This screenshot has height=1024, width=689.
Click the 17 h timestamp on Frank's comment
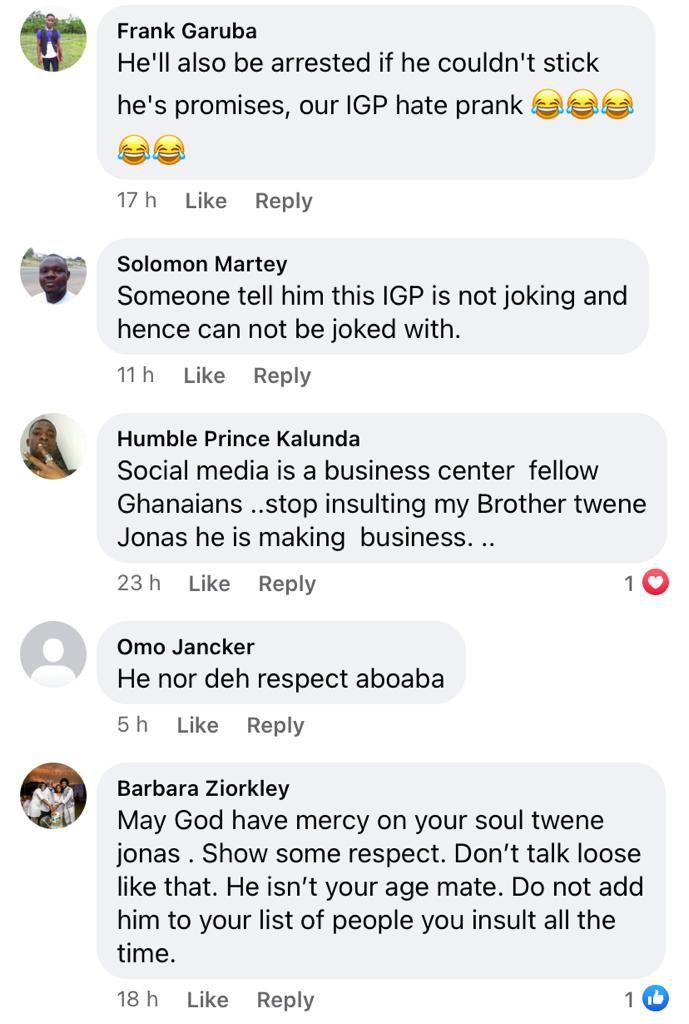coord(135,200)
